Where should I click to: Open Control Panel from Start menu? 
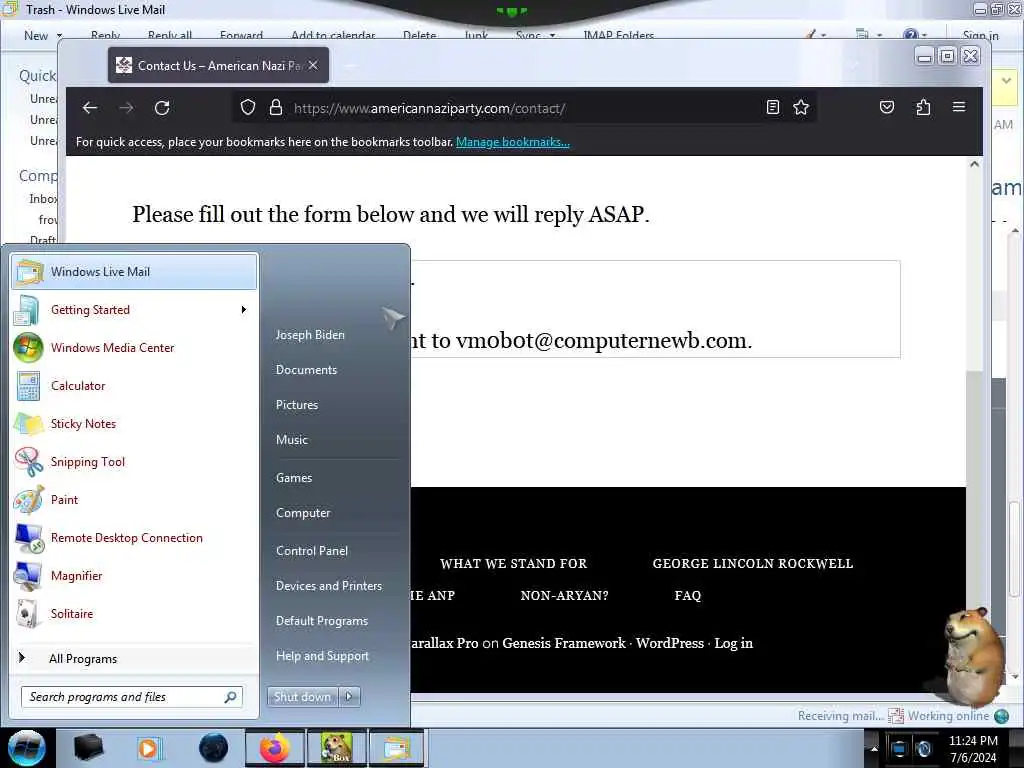(x=312, y=551)
